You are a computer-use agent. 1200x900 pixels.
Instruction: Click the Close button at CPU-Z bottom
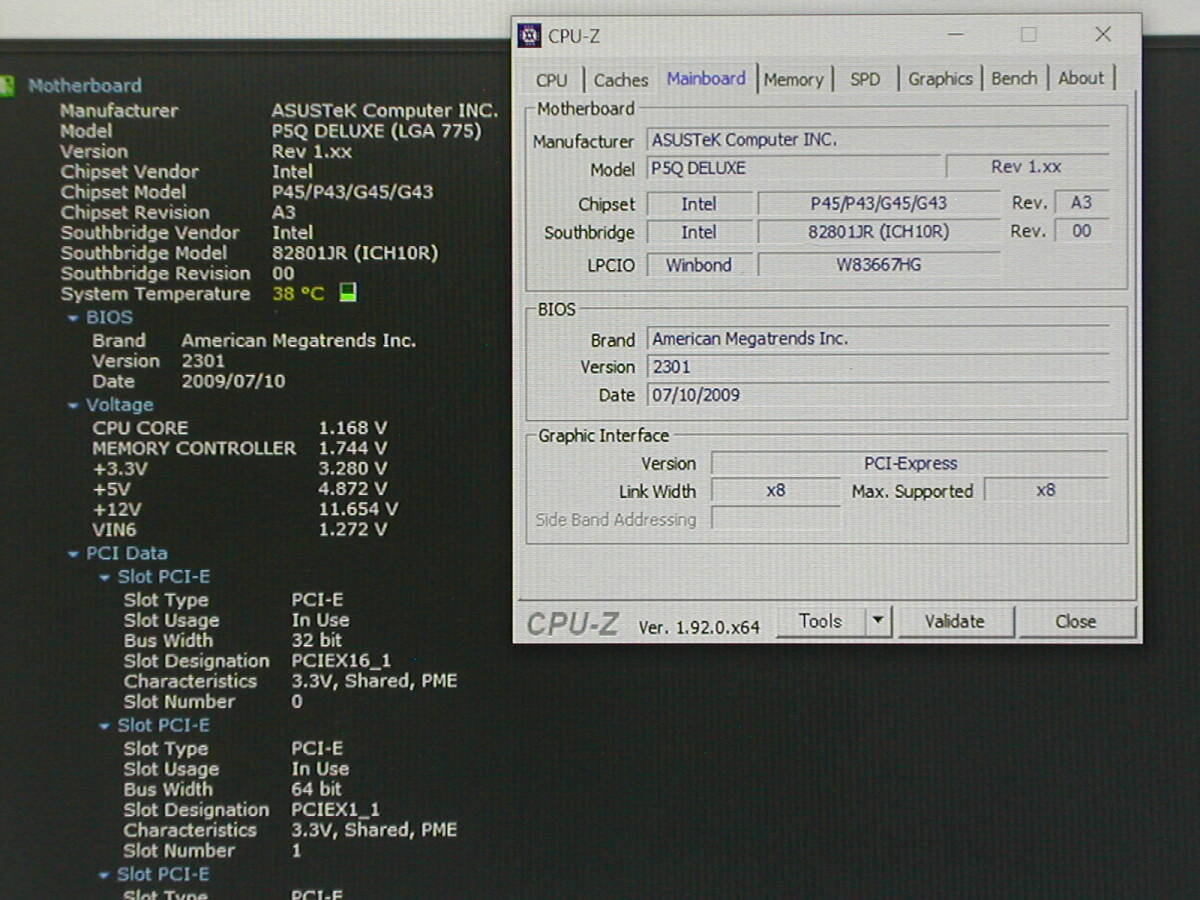pyautogui.click(x=1076, y=621)
